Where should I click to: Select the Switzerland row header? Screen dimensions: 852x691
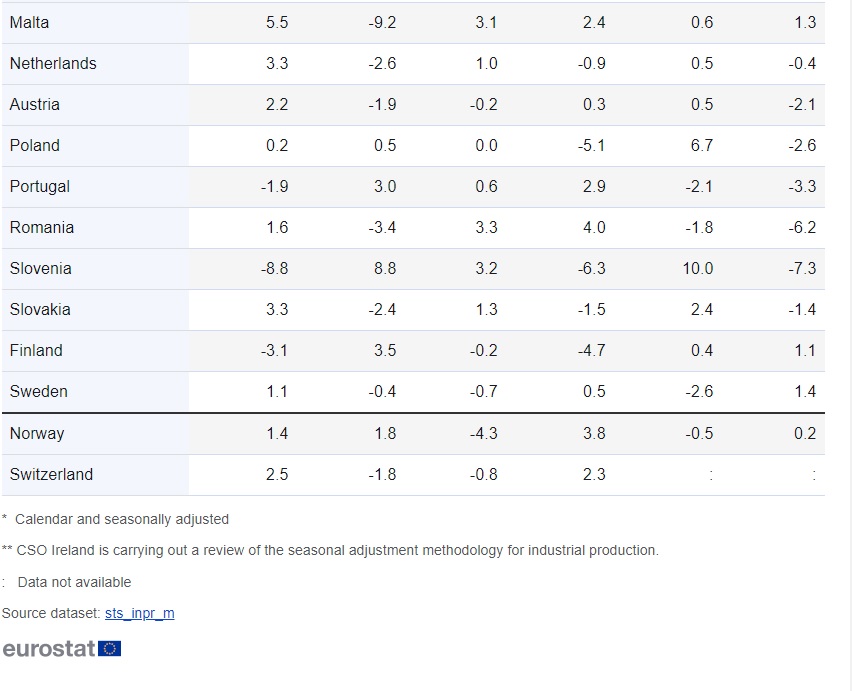click(51, 474)
